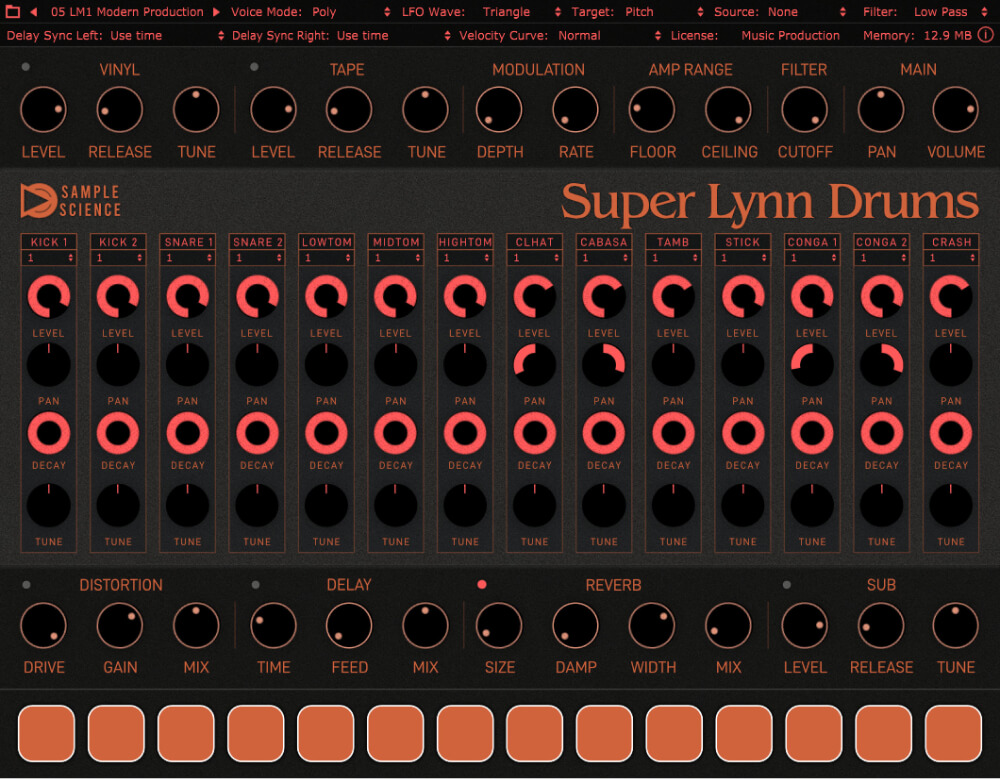The image size is (1000, 779).
Task: Click the SUB TUNE knob
Action: (x=955, y=626)
